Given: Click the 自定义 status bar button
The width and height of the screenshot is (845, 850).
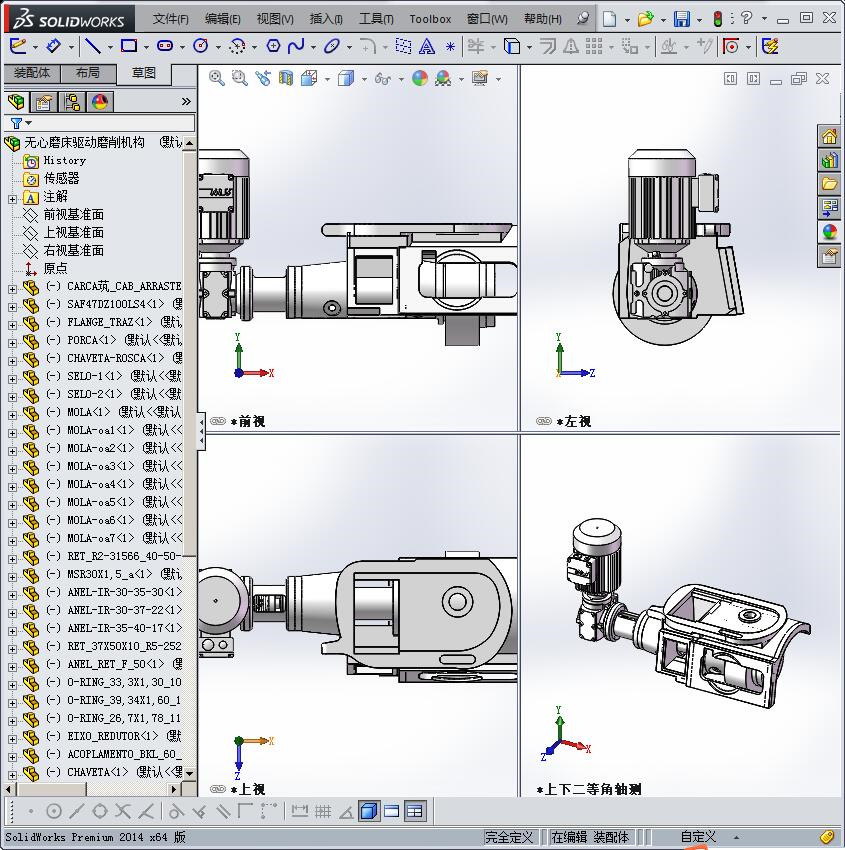Looking at the screenshot, I should 698,837.
